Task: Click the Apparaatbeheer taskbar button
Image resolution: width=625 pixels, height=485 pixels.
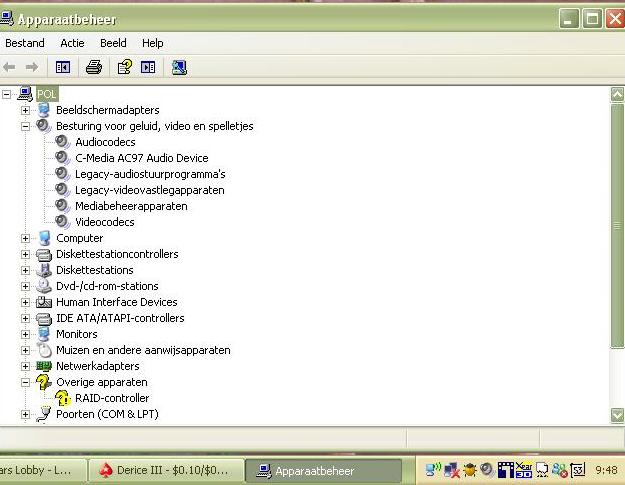Action: [x=324, y=471]
